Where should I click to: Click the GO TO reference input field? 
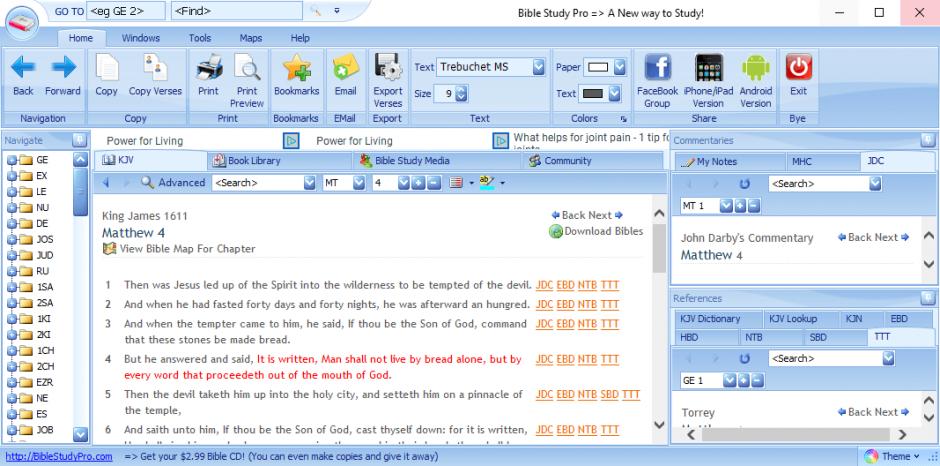pos(126,11)
